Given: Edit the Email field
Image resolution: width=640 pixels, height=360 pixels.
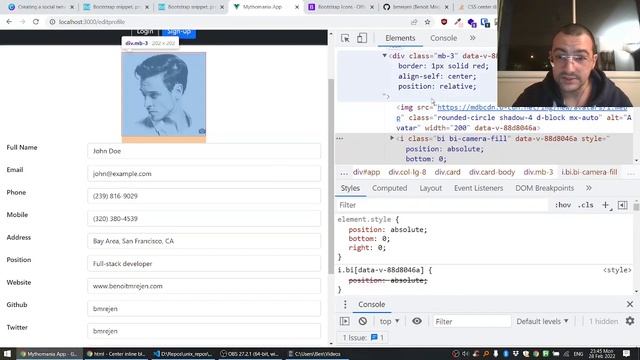Looking at the screenshot, I should tap(204, 173).
